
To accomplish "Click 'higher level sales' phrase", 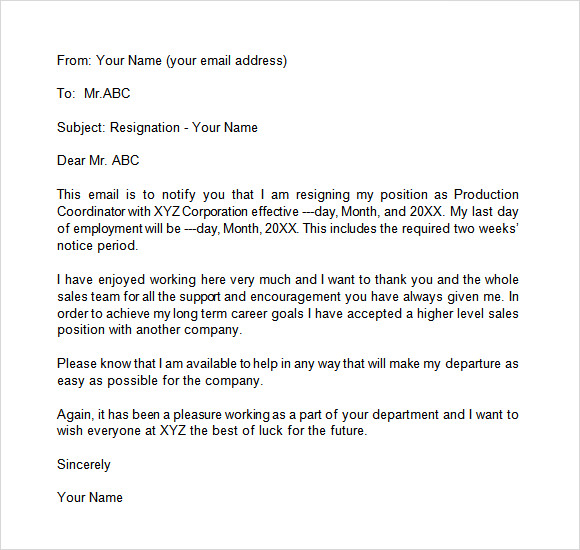I will coord(468,314).
